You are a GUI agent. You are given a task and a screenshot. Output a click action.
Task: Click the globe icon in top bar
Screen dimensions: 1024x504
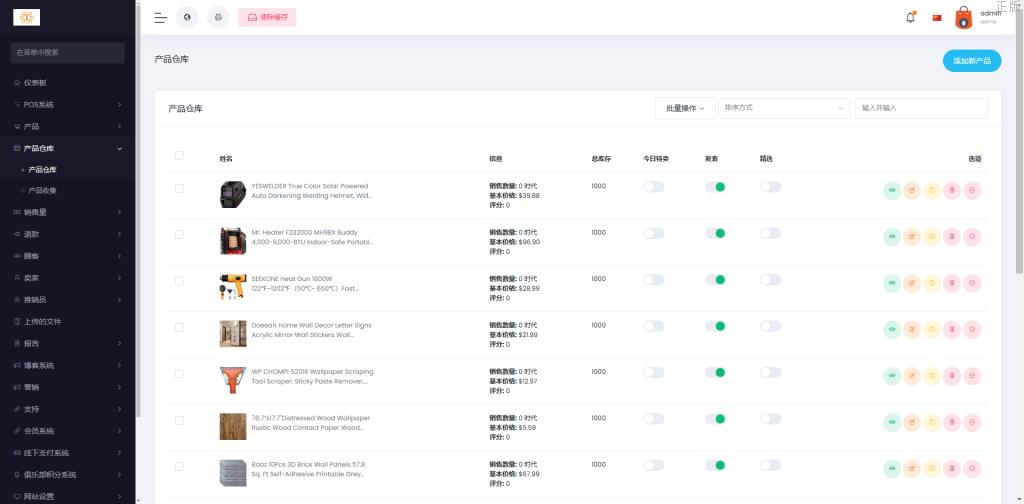pos(187,18)
